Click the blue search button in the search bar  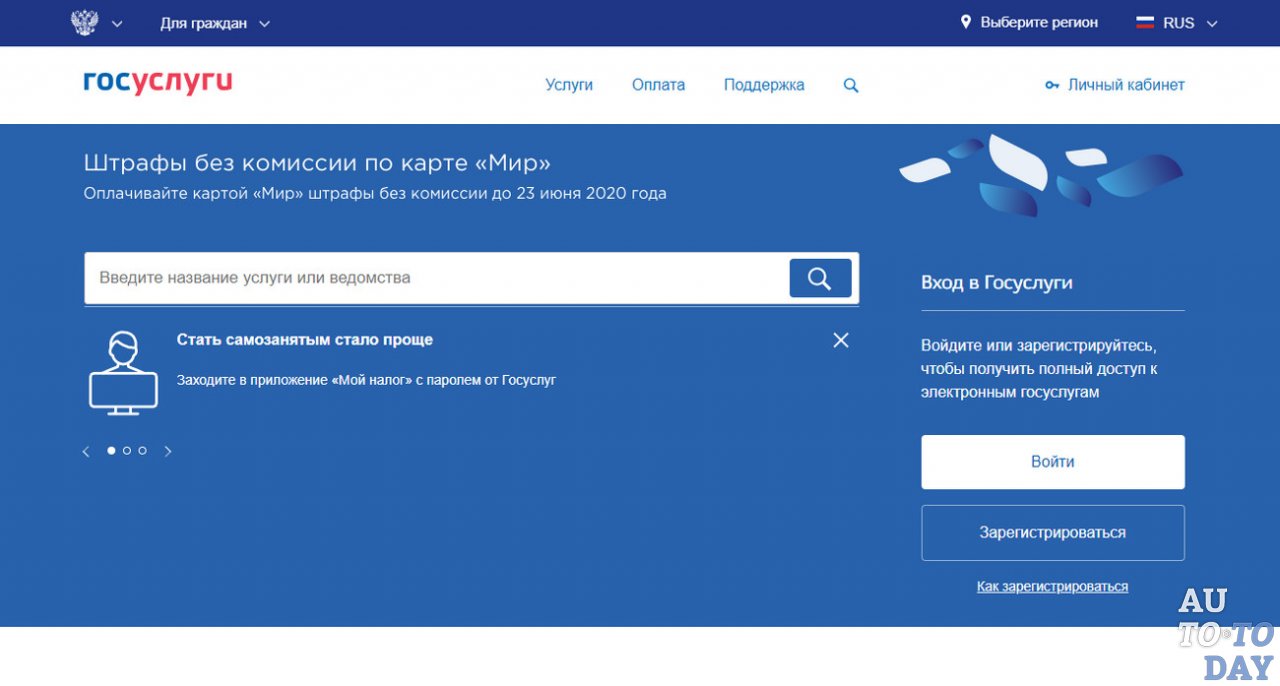coord(820,278)
